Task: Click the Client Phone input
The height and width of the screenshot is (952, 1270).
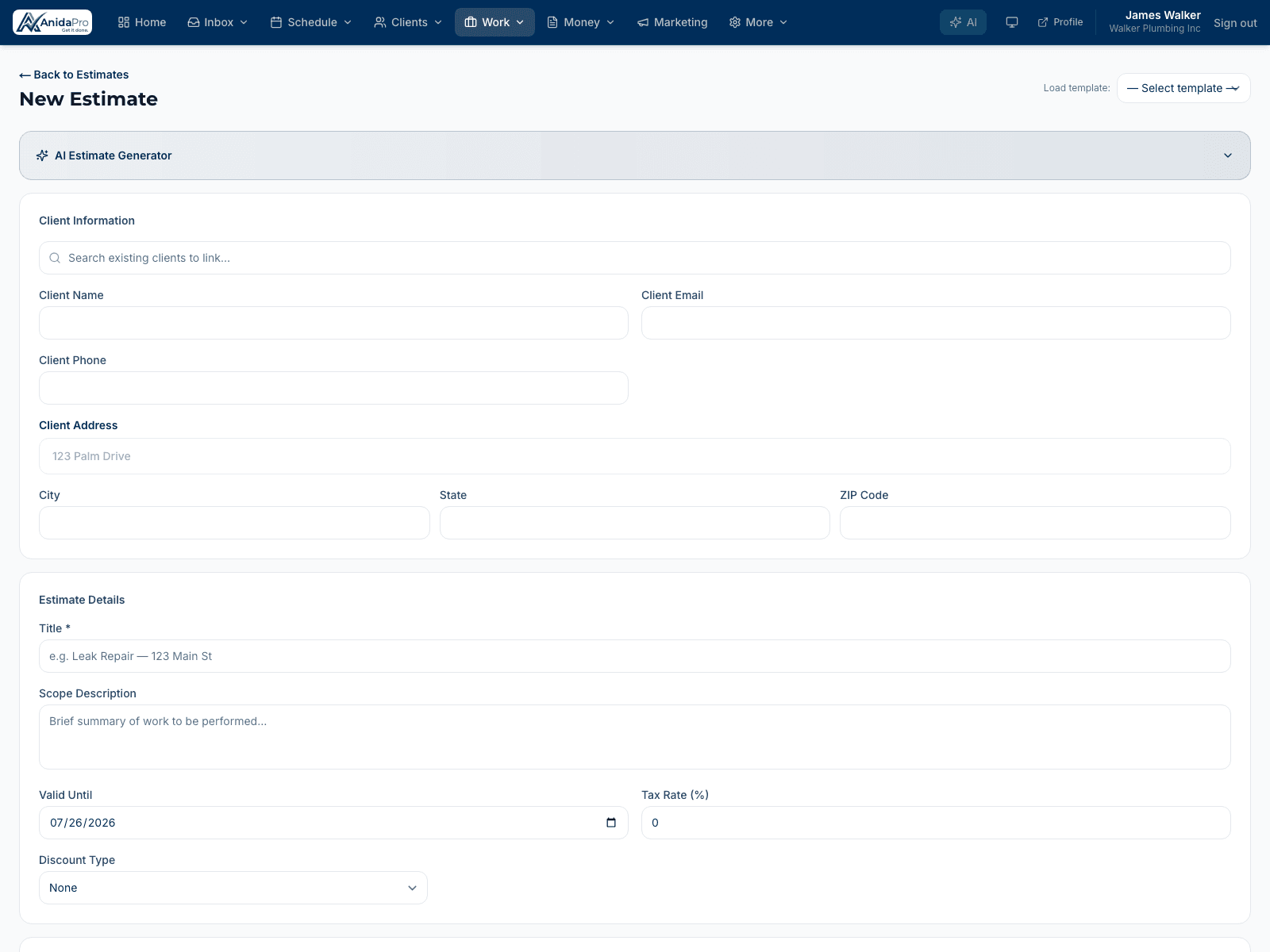Action: point(333,388)
